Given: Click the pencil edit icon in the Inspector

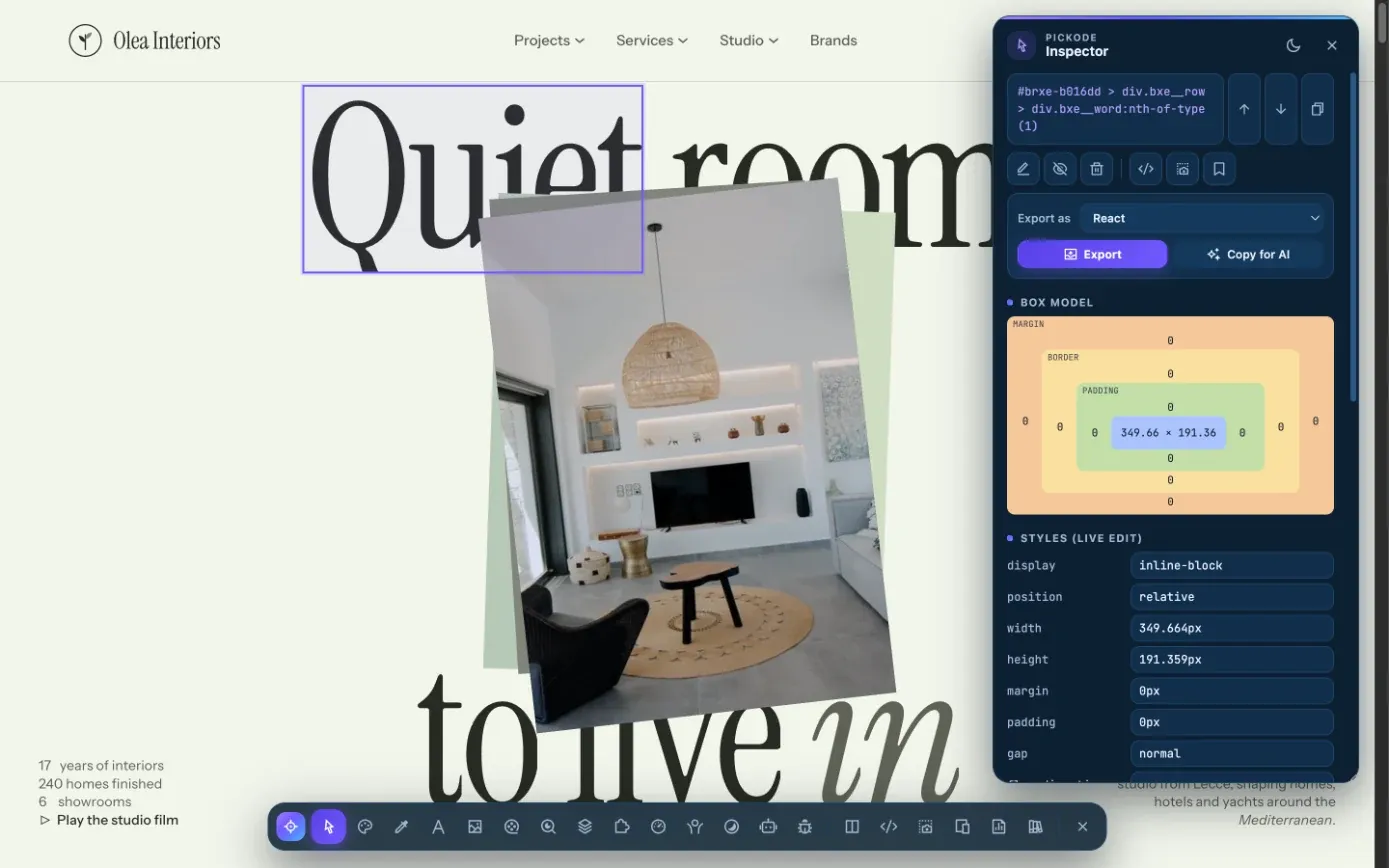Looking at the screenshot, I should coord(1023,169).
